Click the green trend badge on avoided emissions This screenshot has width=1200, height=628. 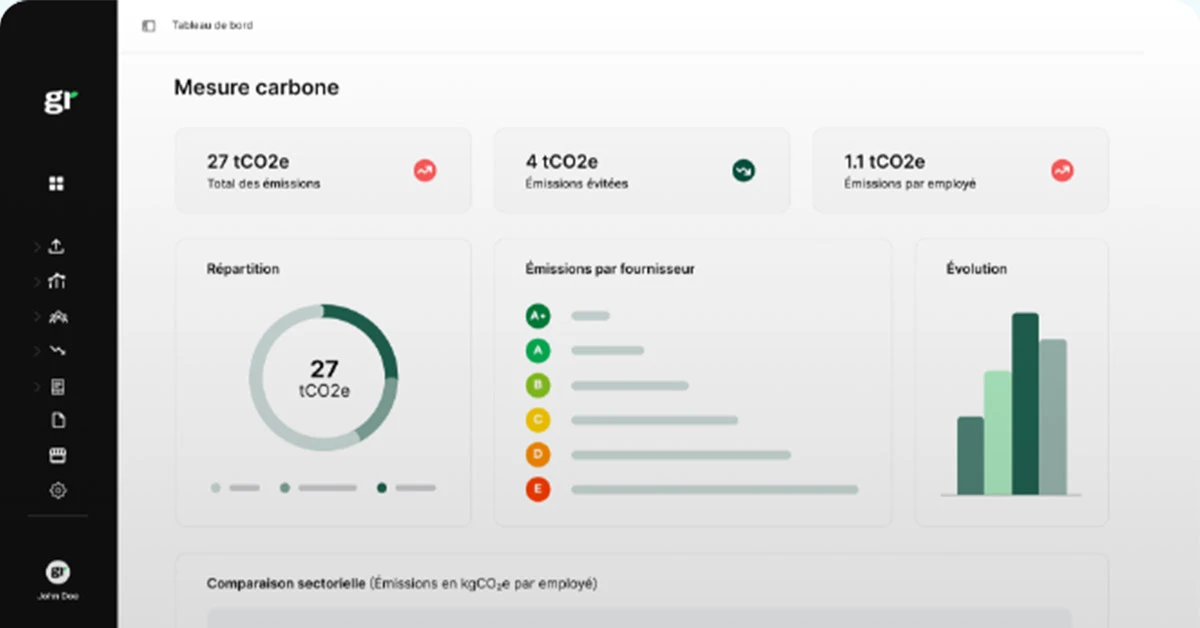743,170
